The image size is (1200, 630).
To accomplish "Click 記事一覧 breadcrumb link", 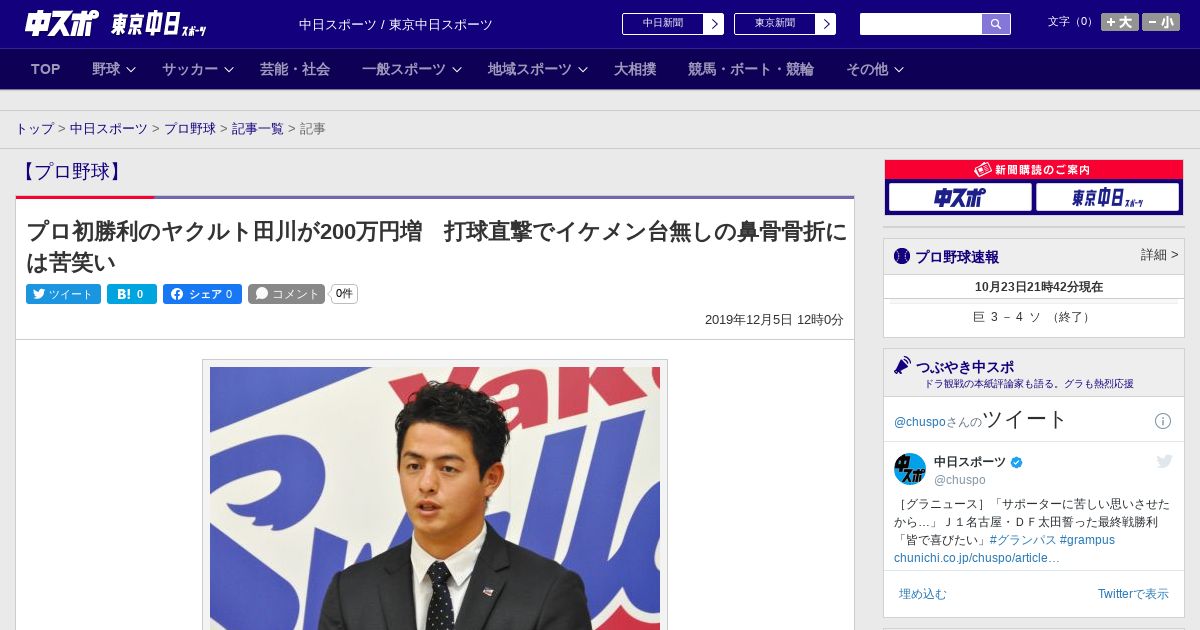I will (x=258, y=129).
